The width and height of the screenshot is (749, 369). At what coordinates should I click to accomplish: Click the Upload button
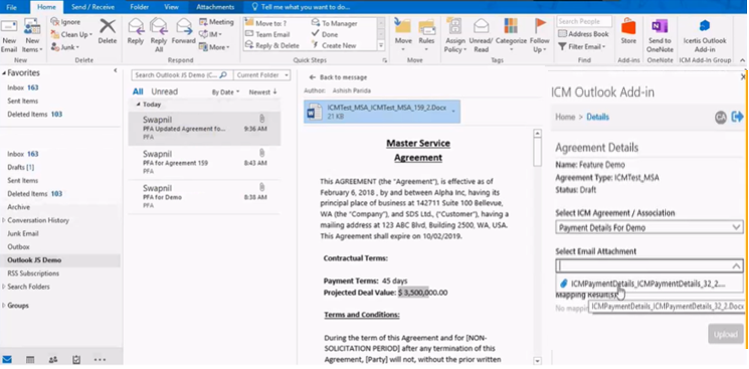point(726,334)
